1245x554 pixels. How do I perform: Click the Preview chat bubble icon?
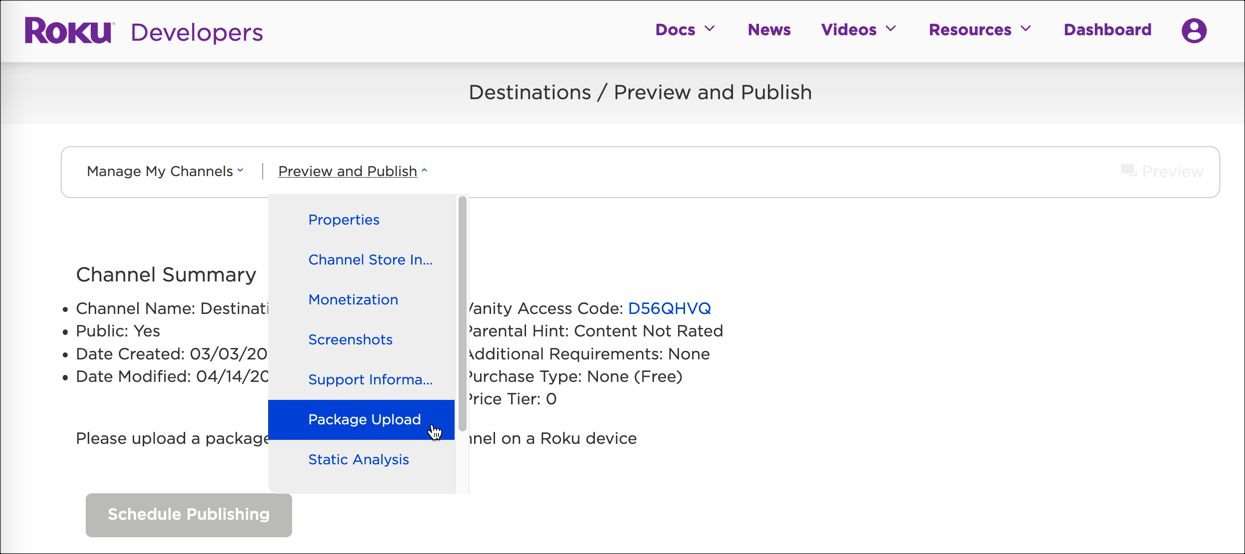(1128, 171)
